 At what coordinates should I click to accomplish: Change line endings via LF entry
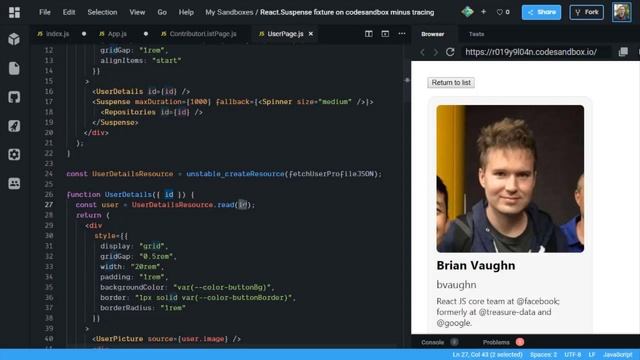tap(592, 354)
